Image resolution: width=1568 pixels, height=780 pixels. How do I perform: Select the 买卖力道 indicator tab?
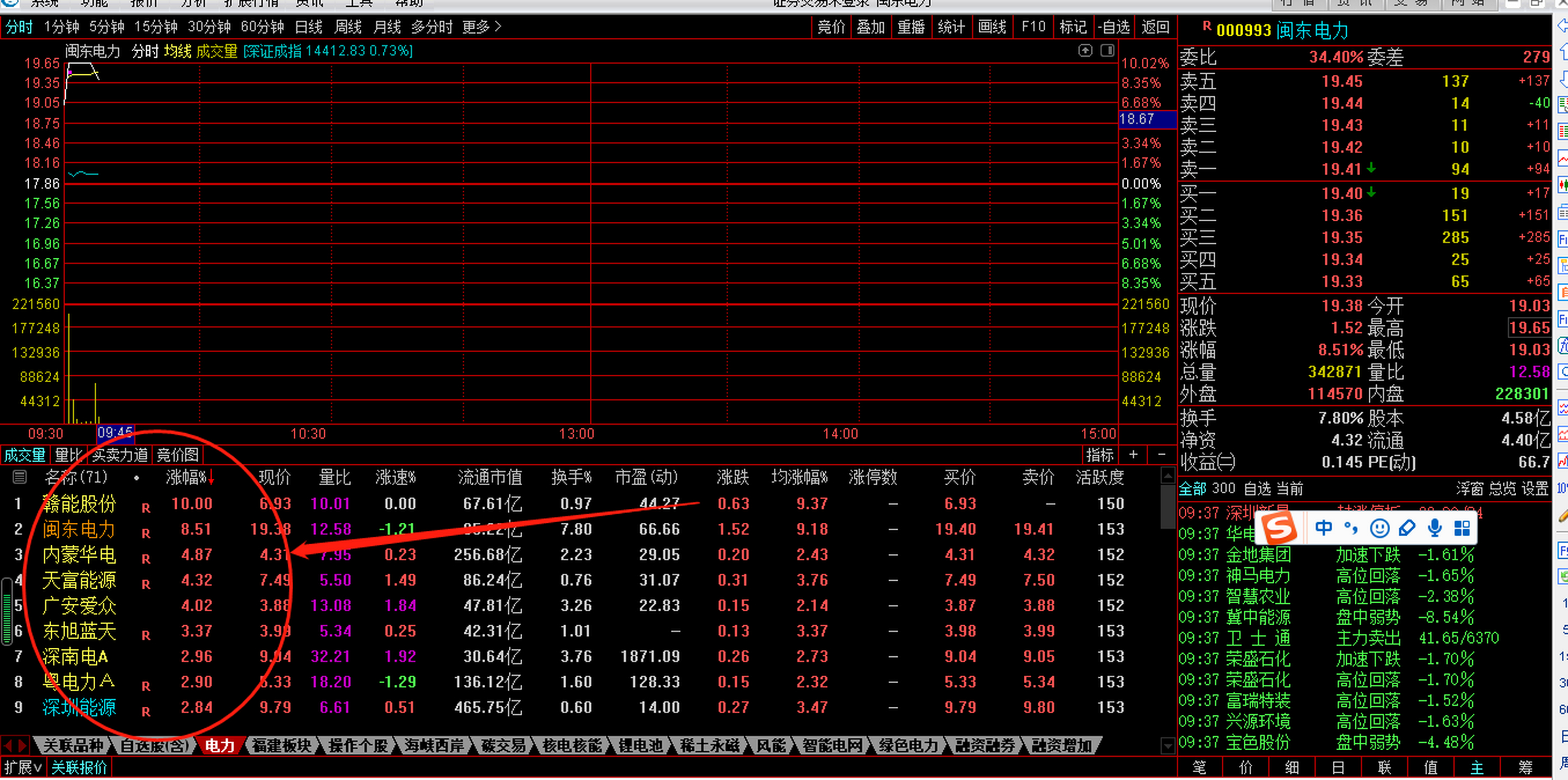pyautogui.click(x=119, y=455)
